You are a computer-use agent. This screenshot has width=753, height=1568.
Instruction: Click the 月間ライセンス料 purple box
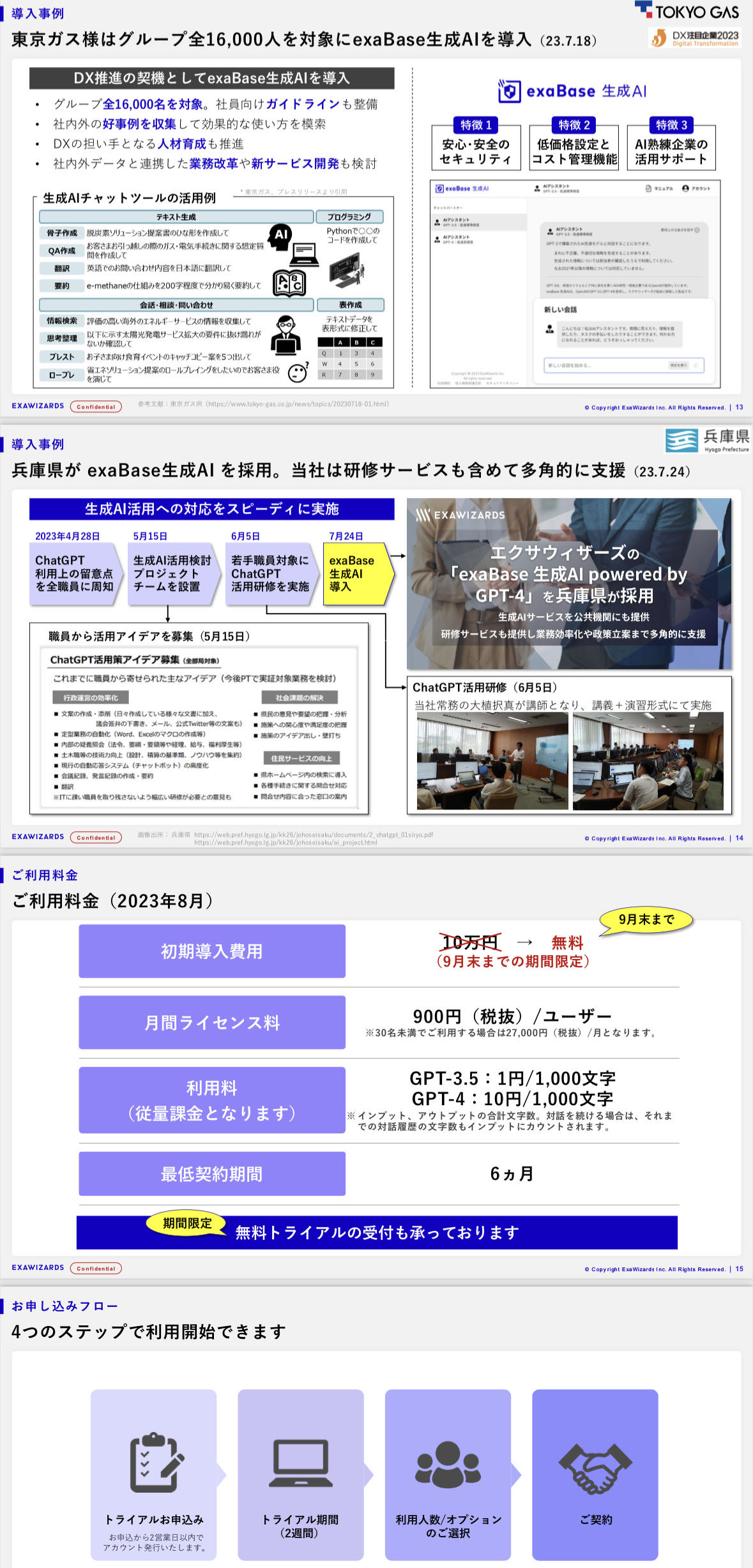(x=212, y=1023)
